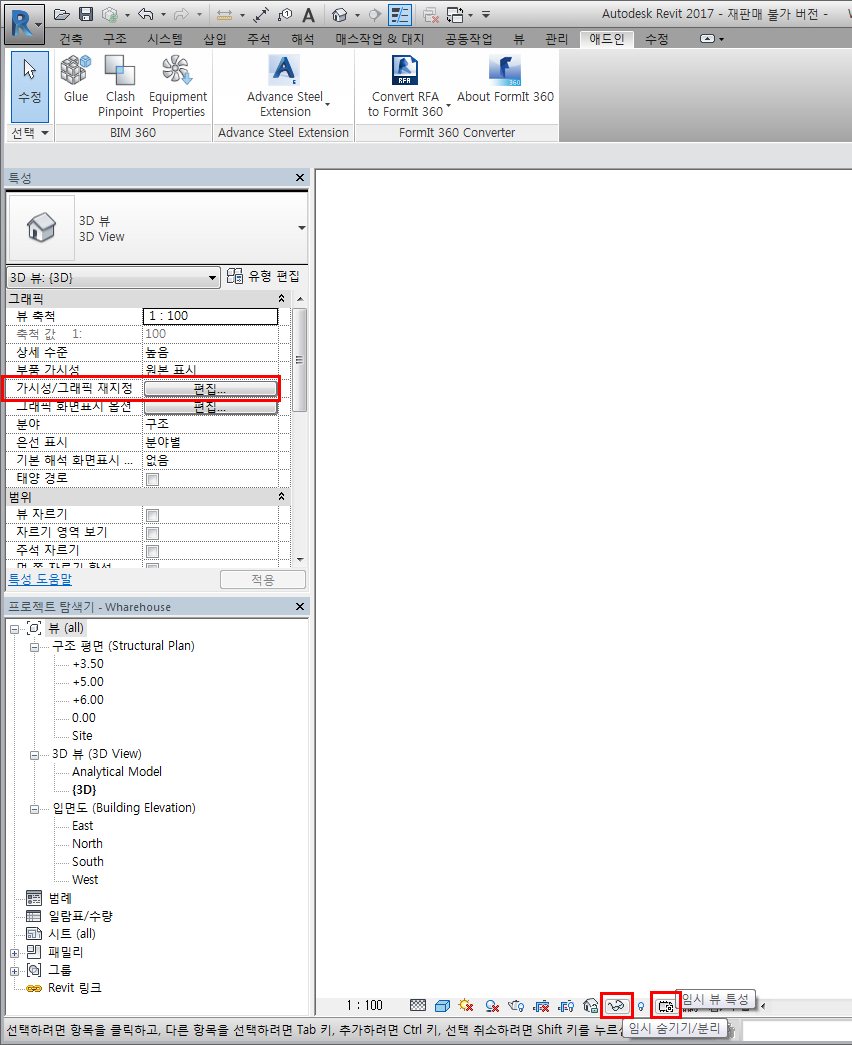852x1045 pixels.
Task: Click Convert RFA to FormIt 360
Action: point(405,86)
